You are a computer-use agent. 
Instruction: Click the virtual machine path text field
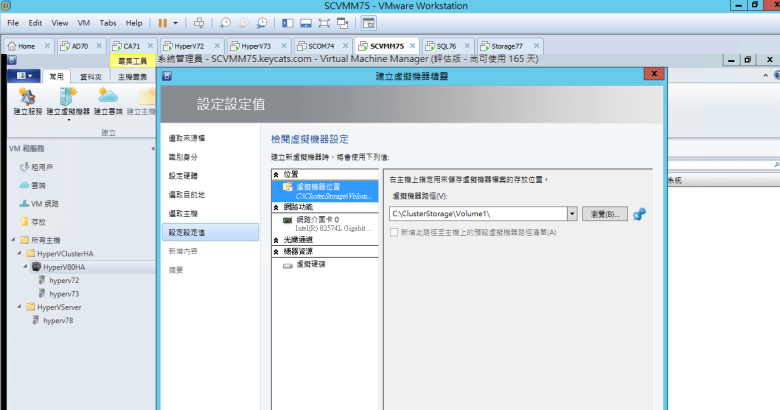click(x=477, y=214)
